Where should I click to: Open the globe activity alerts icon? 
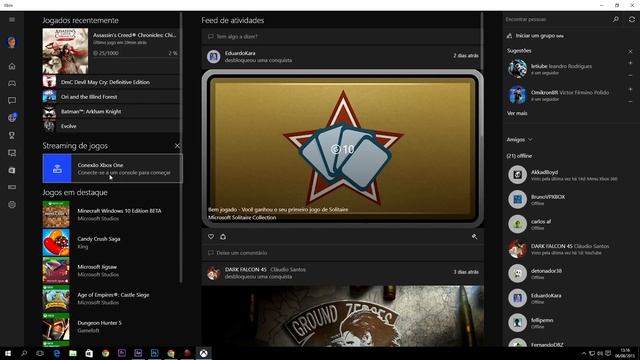point(12,118)
